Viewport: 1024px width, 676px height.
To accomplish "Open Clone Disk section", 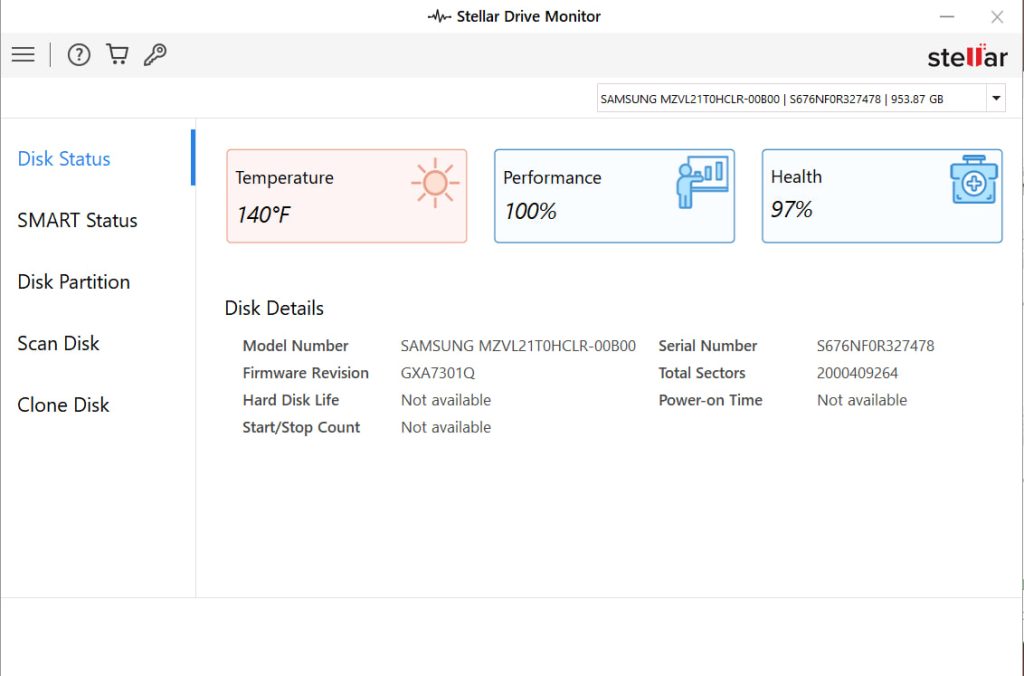I will click(x=63, y=404).
